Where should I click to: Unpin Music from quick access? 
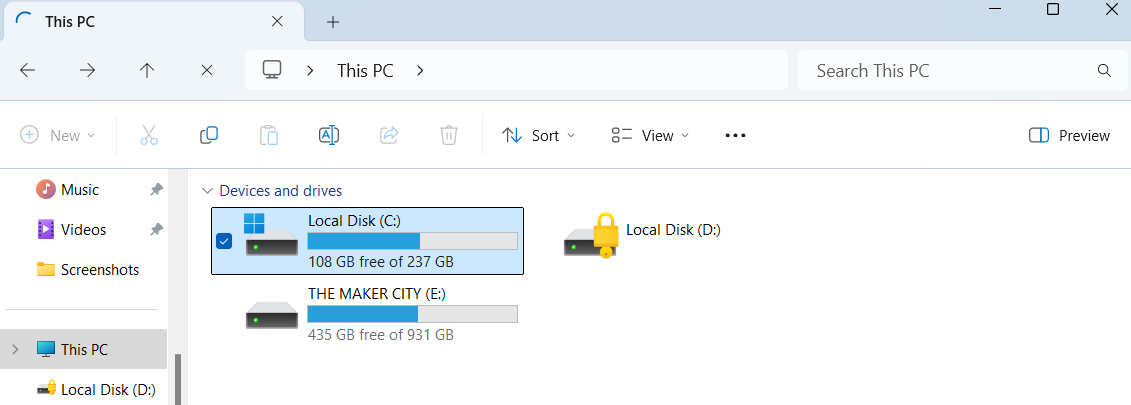(156, 190)
